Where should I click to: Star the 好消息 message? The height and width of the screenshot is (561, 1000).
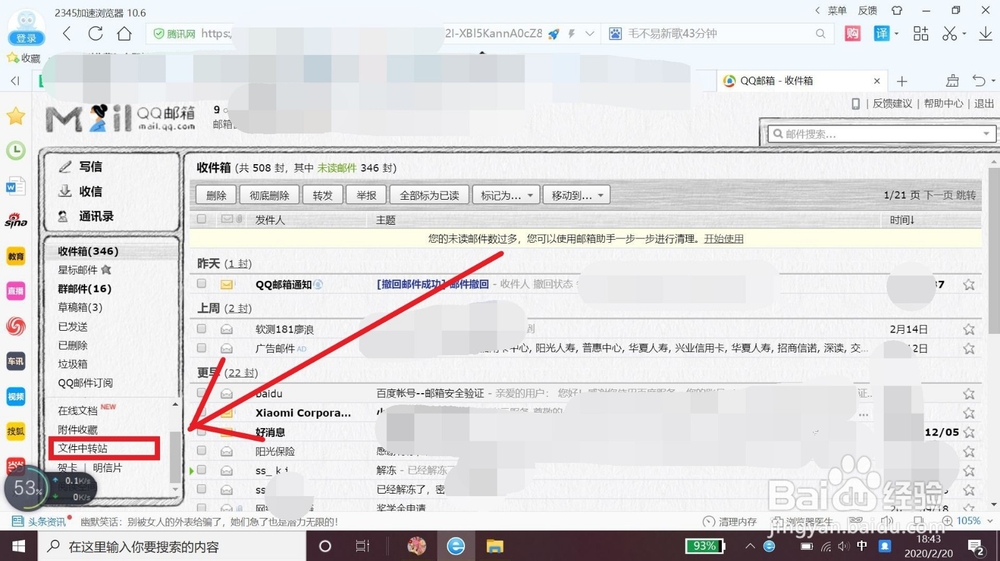(x=969, y=432)
